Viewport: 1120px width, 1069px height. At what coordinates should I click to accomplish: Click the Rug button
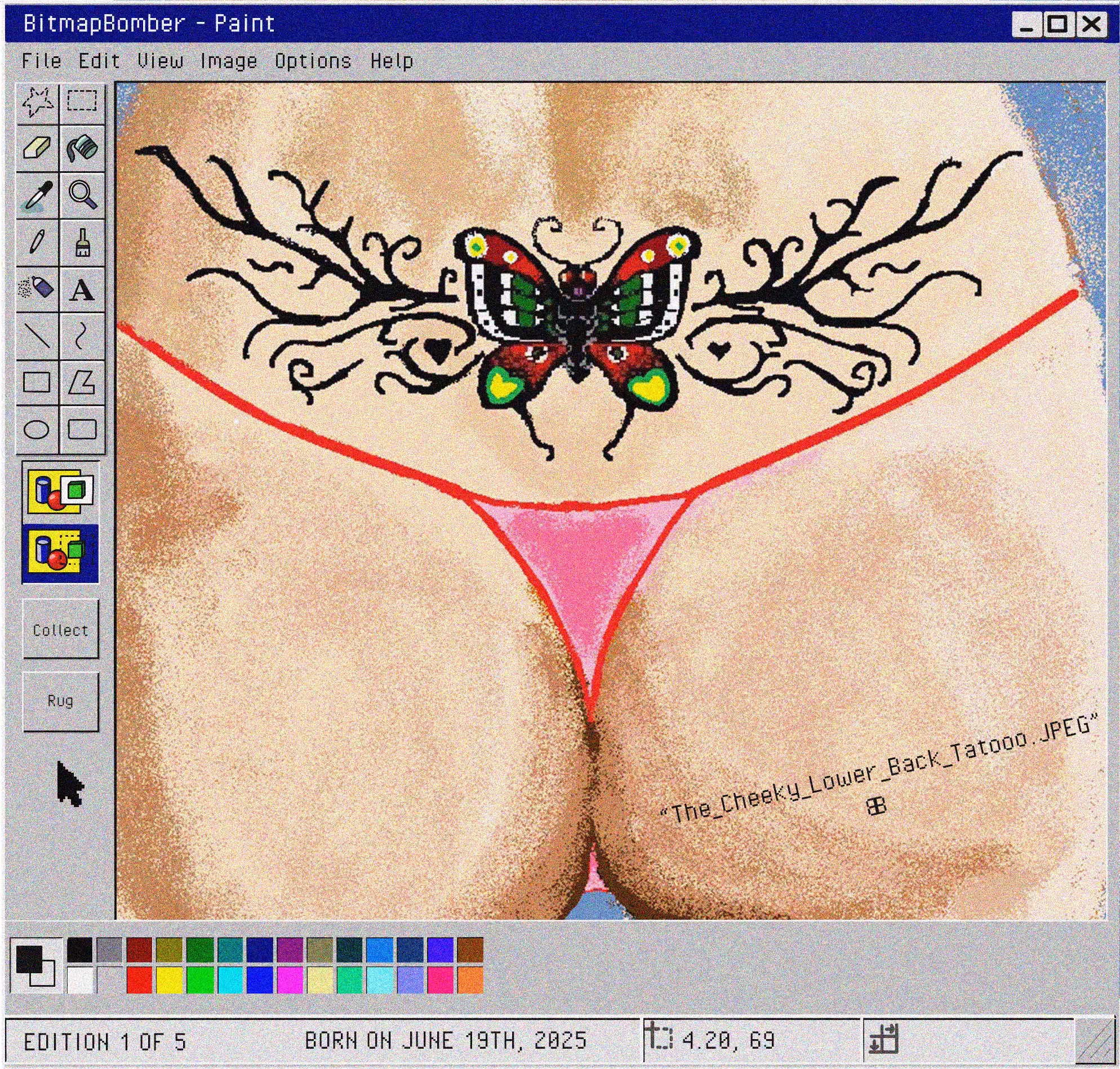click(x=60, y=701)
